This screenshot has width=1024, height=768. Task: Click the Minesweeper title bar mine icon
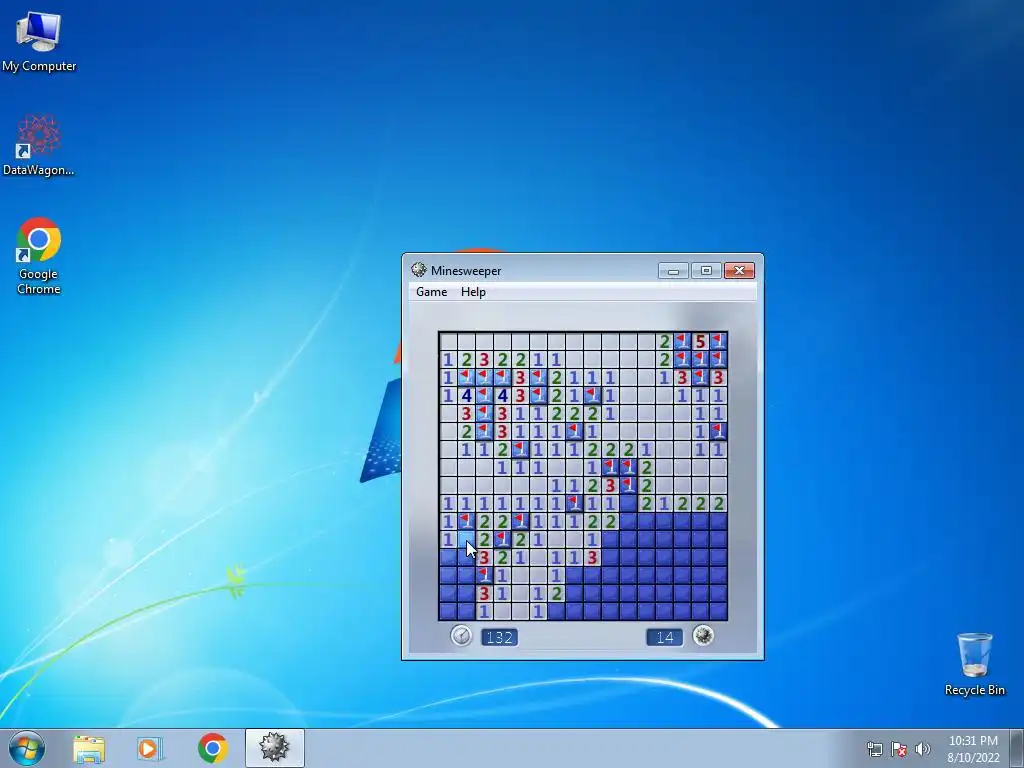pyautogui.click(x=419, y=270)
